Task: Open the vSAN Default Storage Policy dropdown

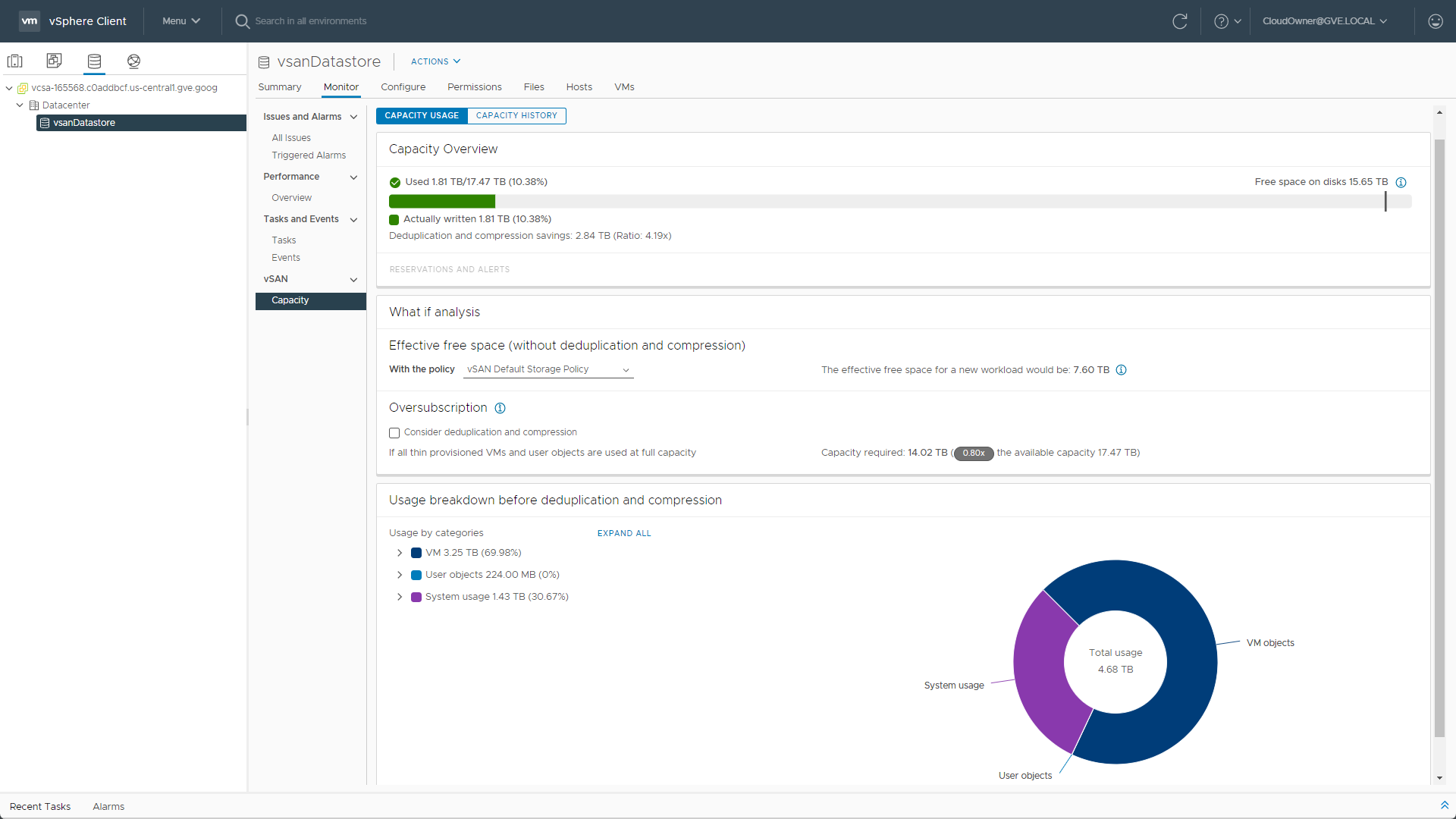Action: tap(548, 369)
